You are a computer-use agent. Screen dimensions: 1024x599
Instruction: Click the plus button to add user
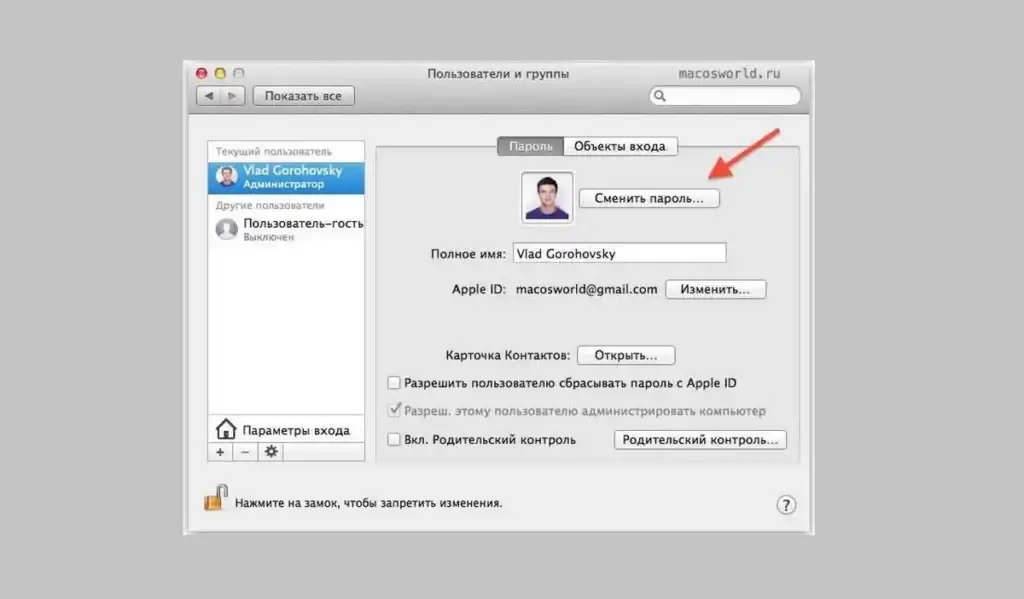click(220, 452)
